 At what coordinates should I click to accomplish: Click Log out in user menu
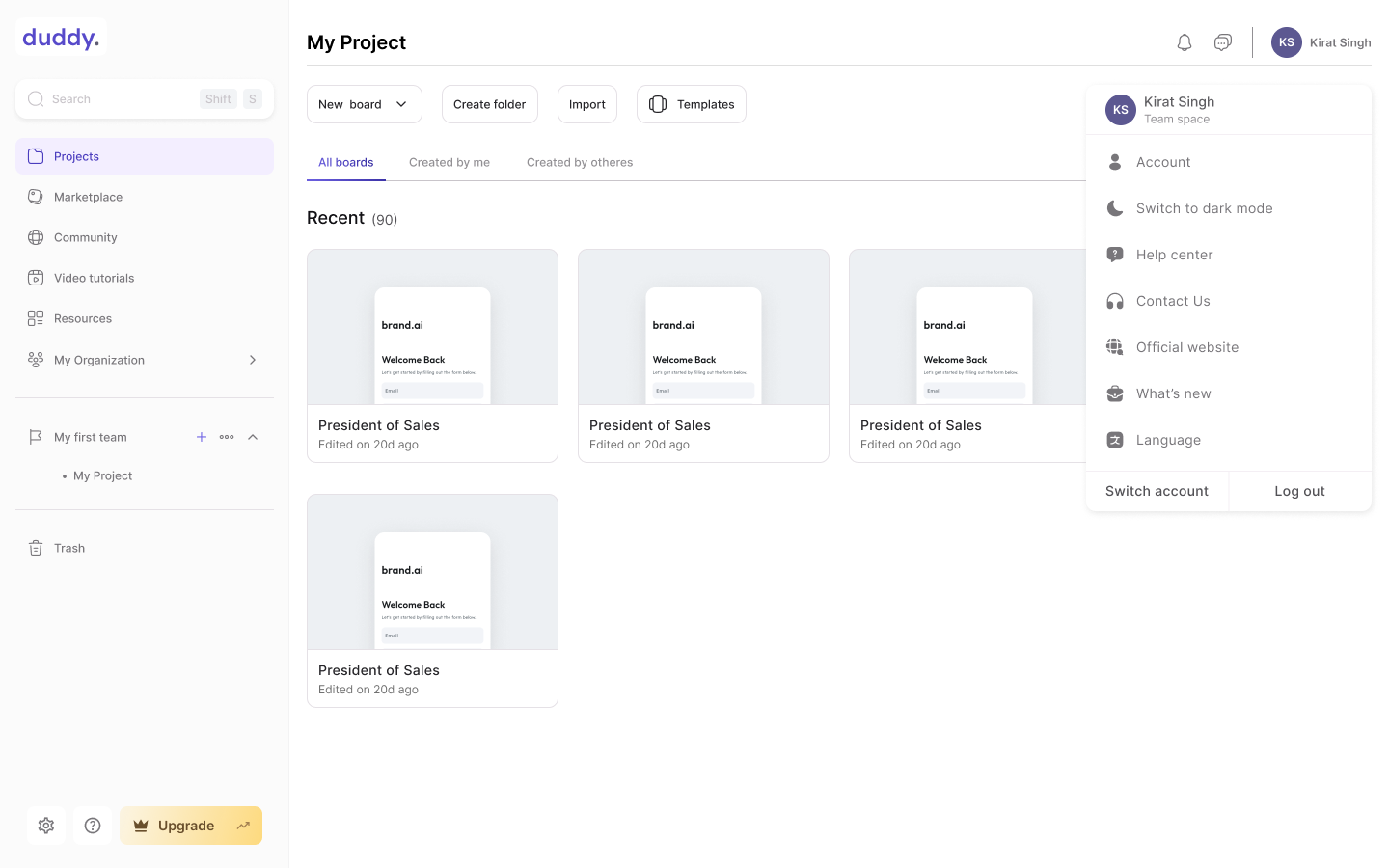[1300, 491]
